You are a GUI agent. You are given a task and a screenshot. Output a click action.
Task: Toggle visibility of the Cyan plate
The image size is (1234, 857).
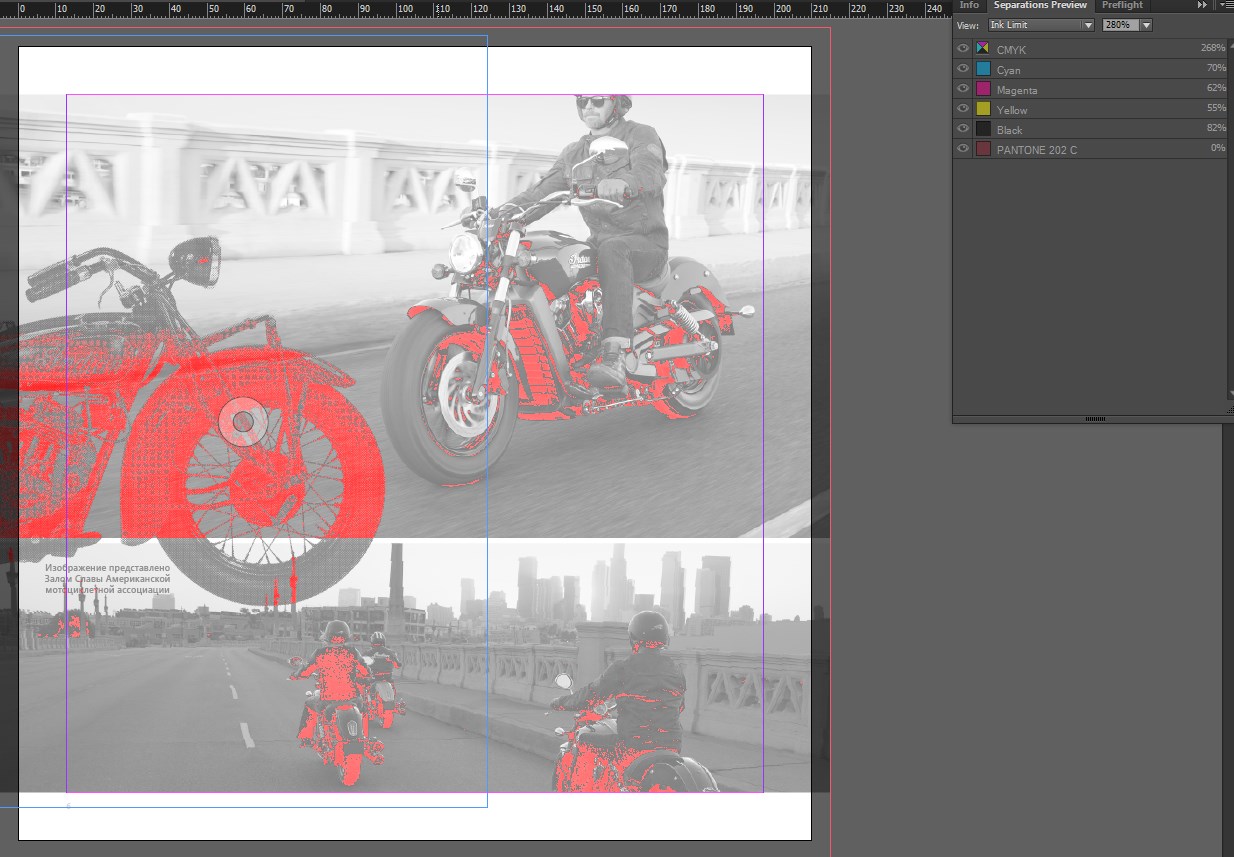pos(963,69)
